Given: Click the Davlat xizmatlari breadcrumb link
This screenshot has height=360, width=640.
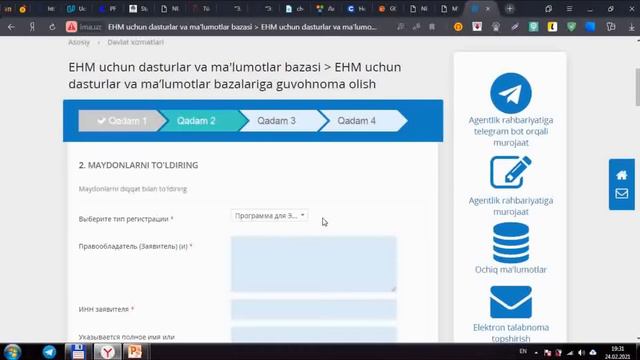Looking at the screenshot, I should (136, 42).
